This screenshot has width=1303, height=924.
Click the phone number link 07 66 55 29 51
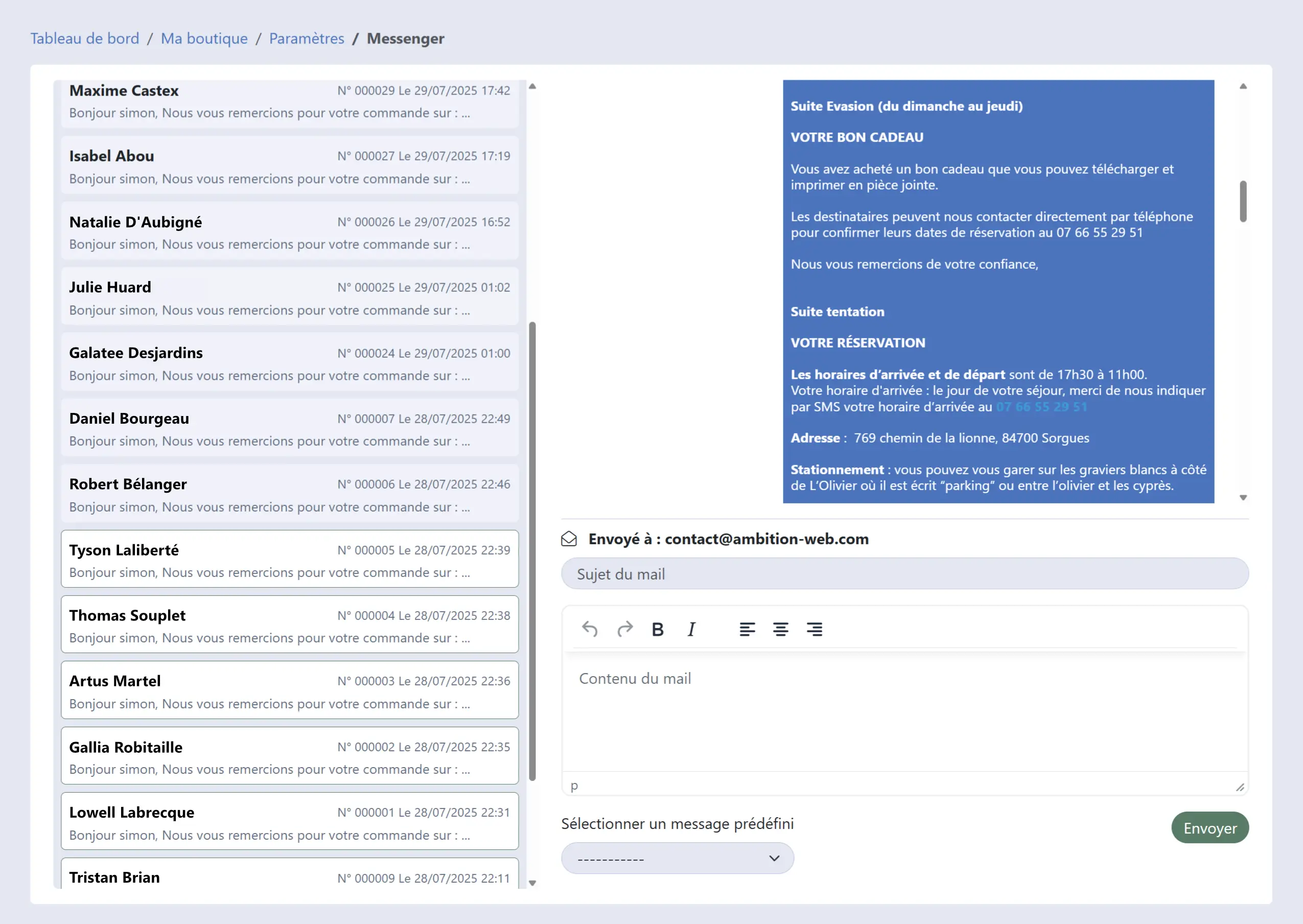point(1041,407)
